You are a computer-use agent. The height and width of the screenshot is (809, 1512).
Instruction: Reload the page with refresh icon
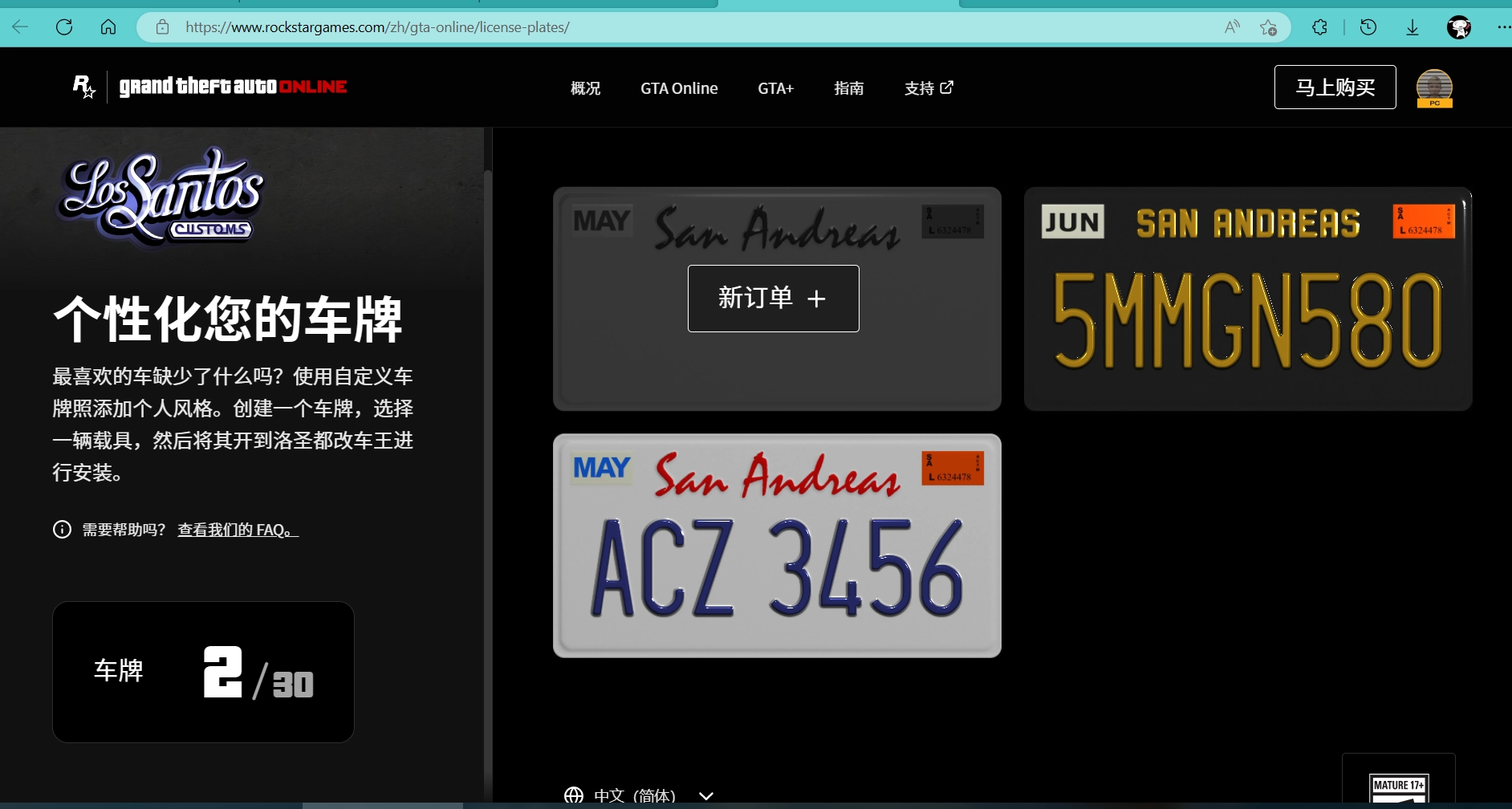pyautogui.click(x=64, y=27)
